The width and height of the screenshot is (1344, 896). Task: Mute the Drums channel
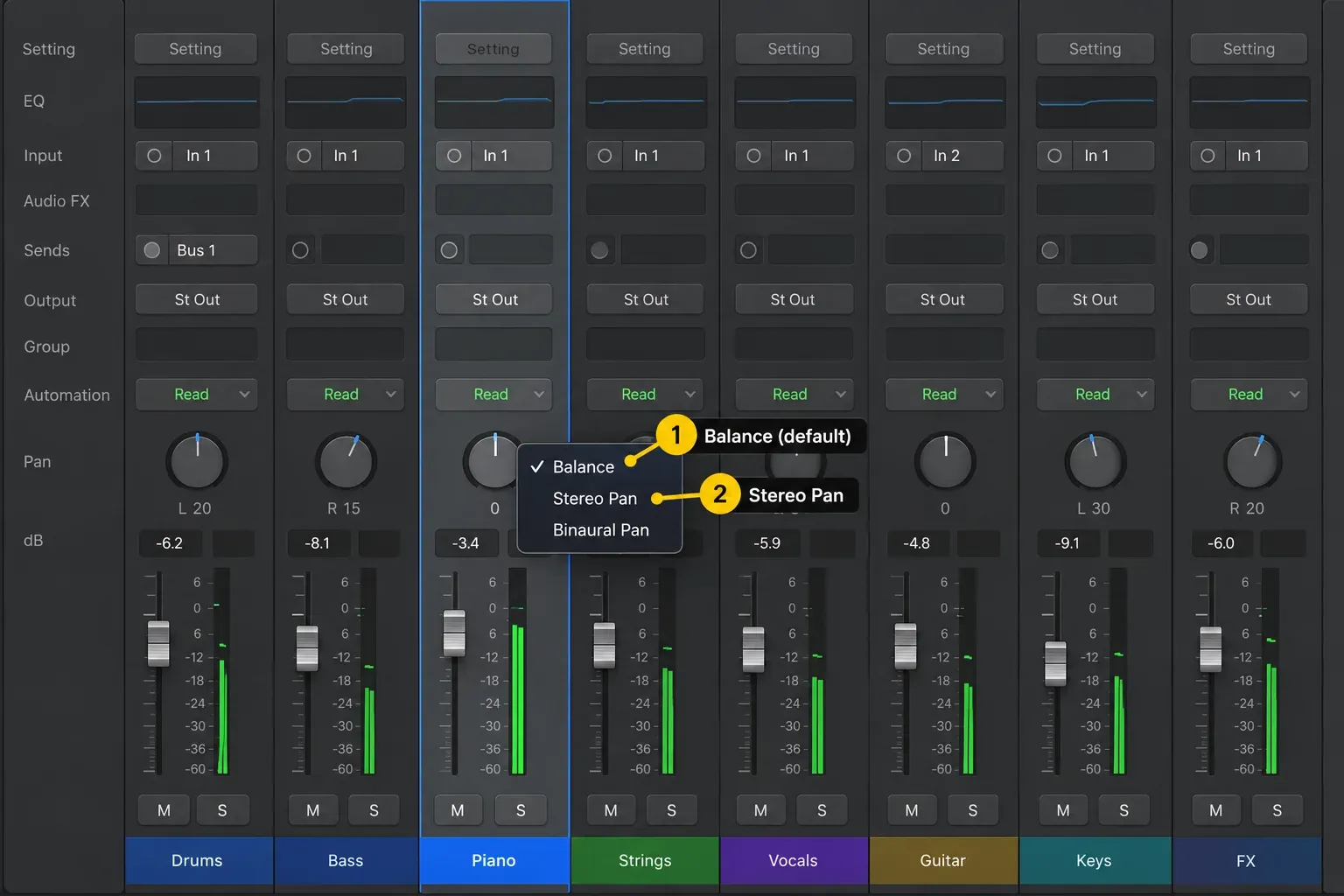[x=164, y=810]
